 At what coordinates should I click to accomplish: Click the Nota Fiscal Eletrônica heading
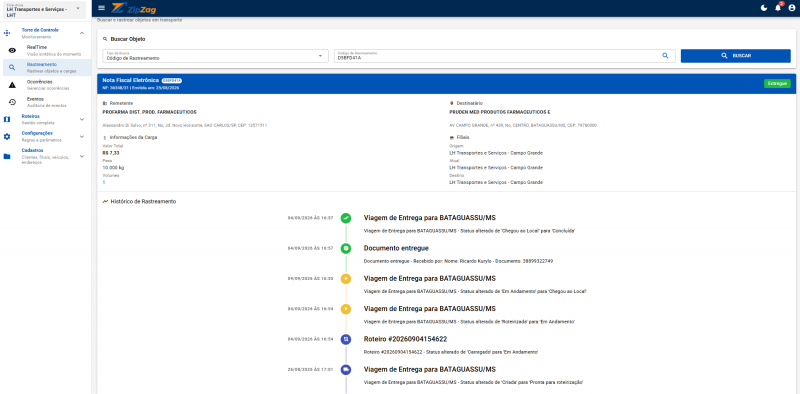point(131,81)
